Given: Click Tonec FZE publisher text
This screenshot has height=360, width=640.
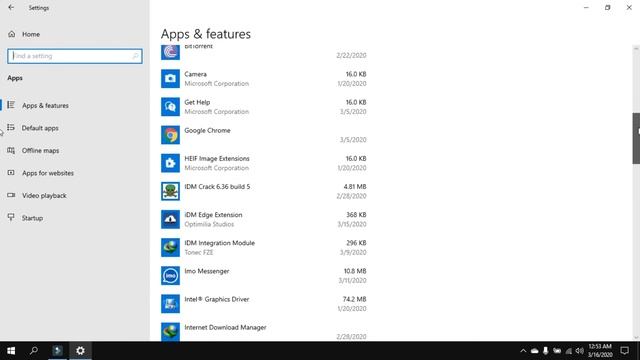Looking at the screenshot, I should click(199, 253).
